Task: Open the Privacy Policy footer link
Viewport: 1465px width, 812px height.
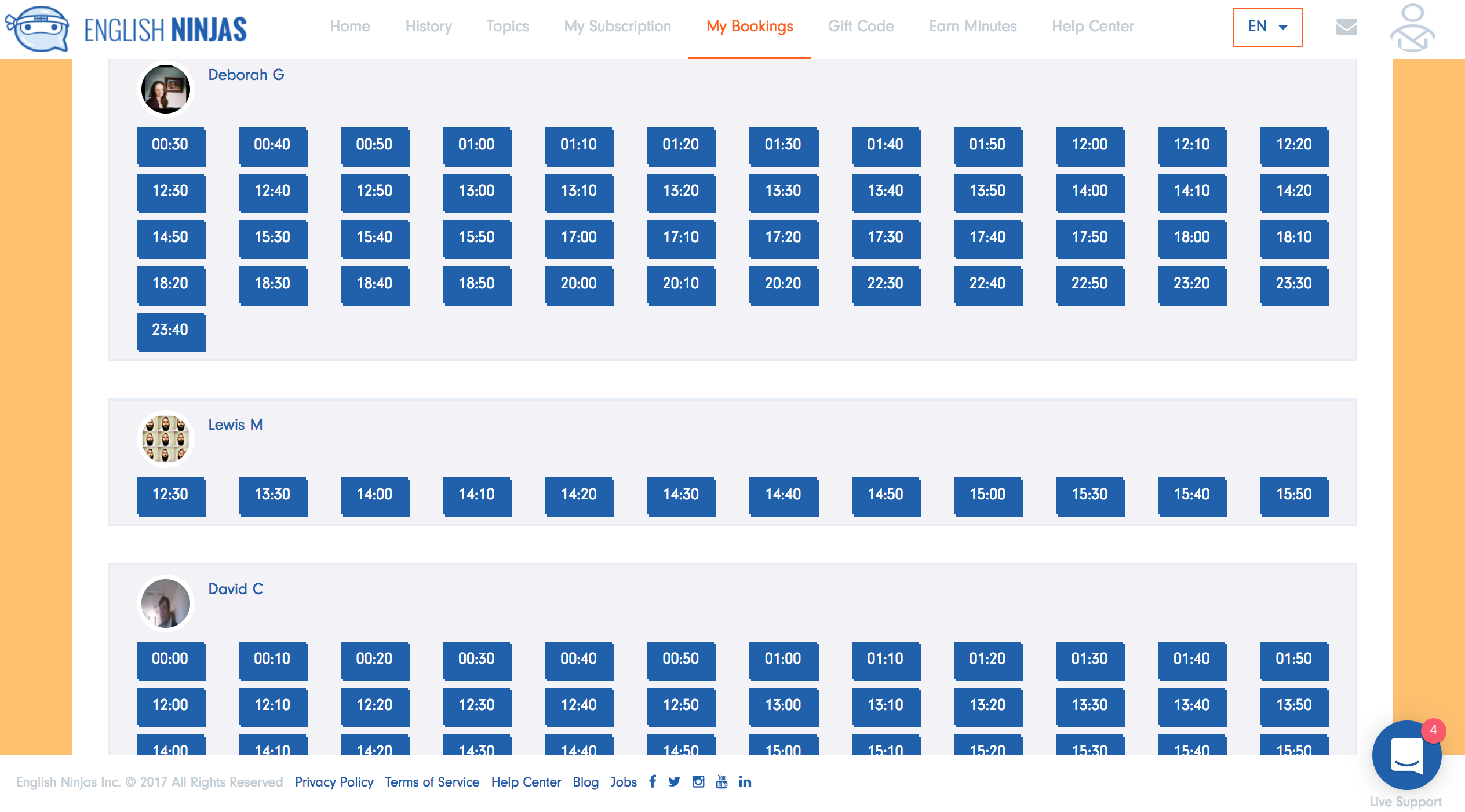Action: [x=334, y=782]
